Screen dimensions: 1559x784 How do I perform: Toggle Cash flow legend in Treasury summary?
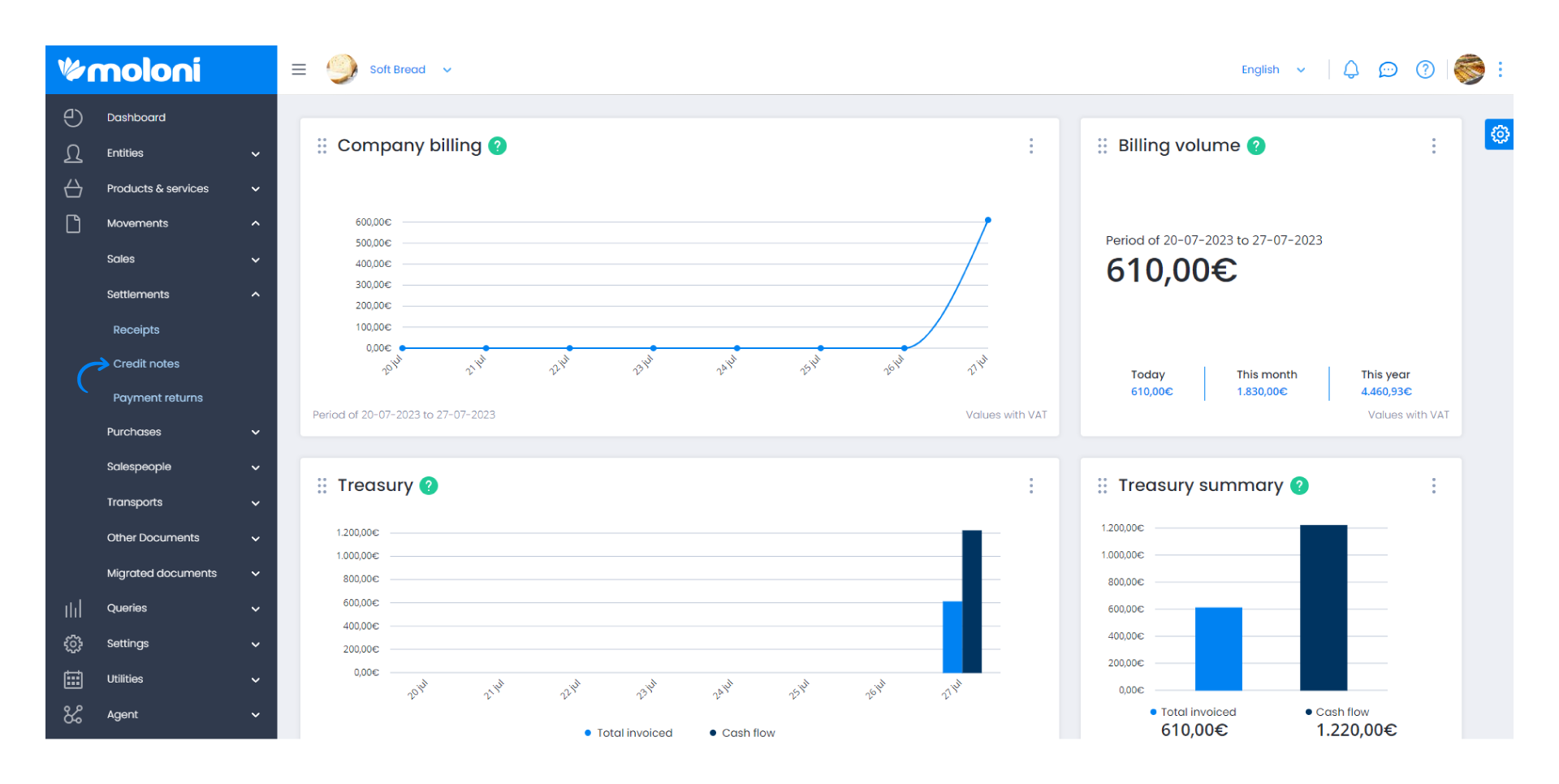1337,712
